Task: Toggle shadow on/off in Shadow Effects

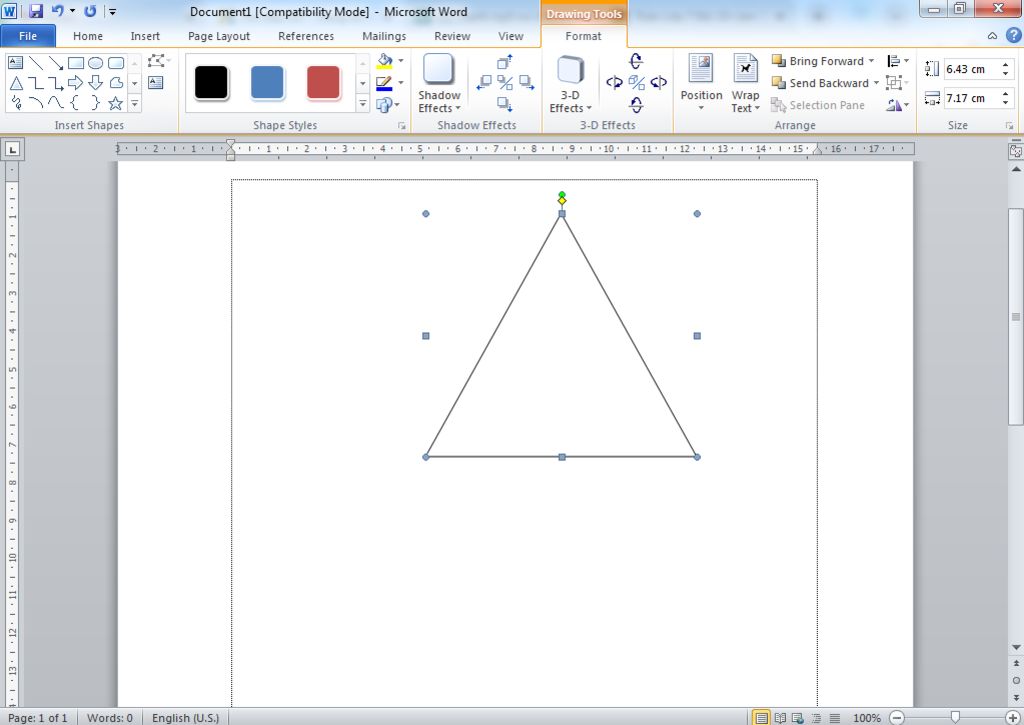Action: point(505,83)
